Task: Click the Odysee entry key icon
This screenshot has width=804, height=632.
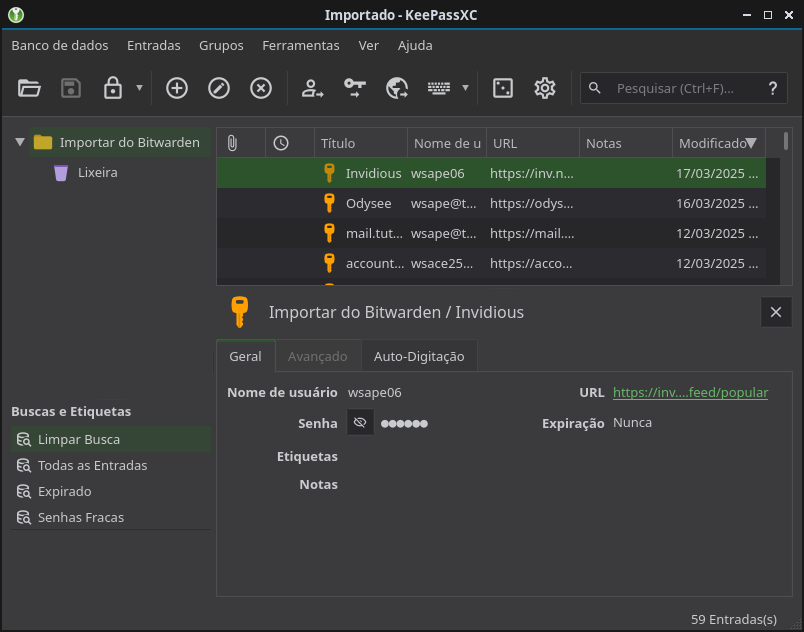Action: (x=330, y=203)
